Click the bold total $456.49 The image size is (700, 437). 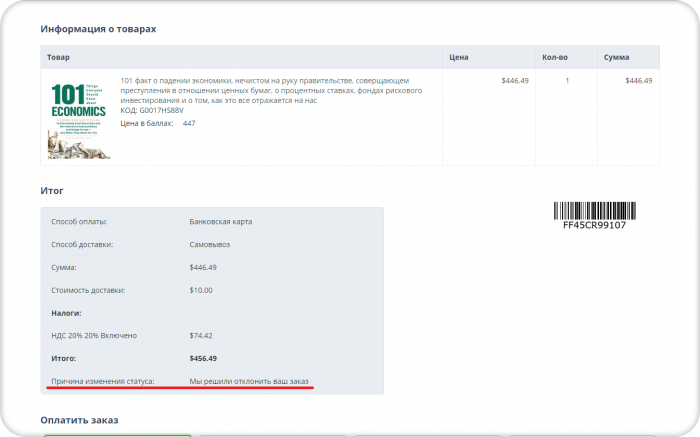203,358
